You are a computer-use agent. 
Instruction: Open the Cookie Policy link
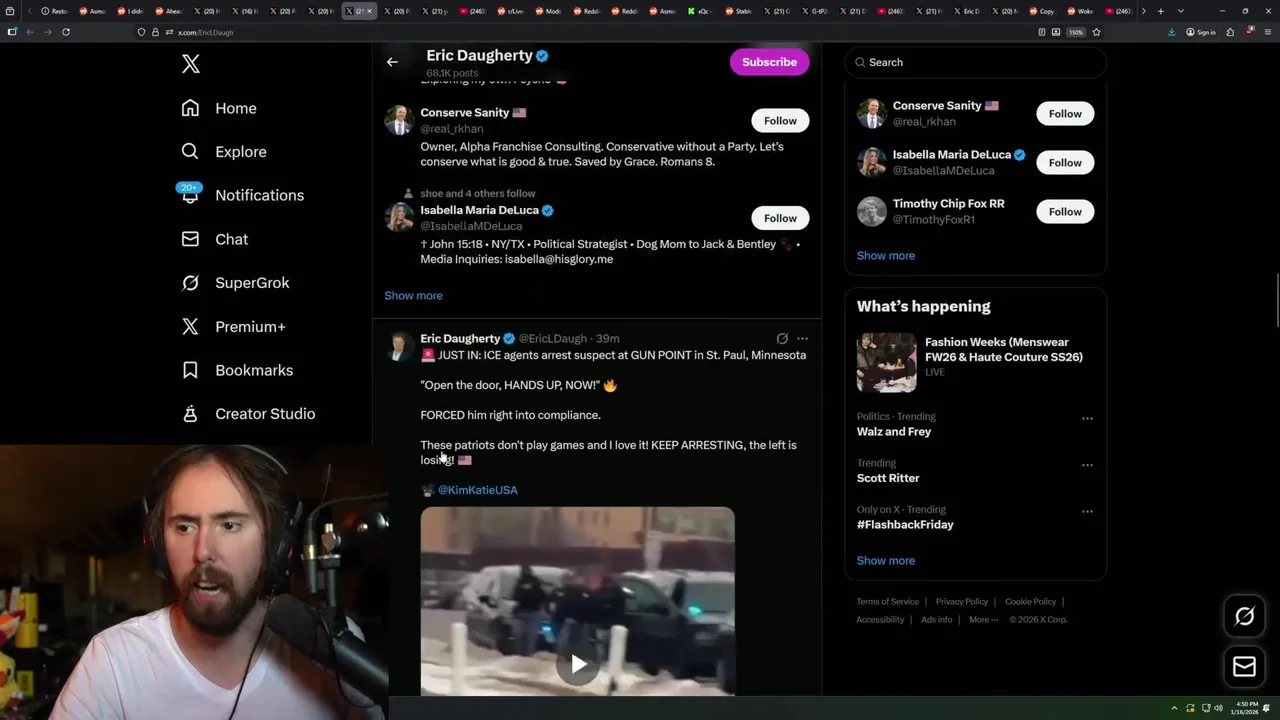[x=1030, y=602]
